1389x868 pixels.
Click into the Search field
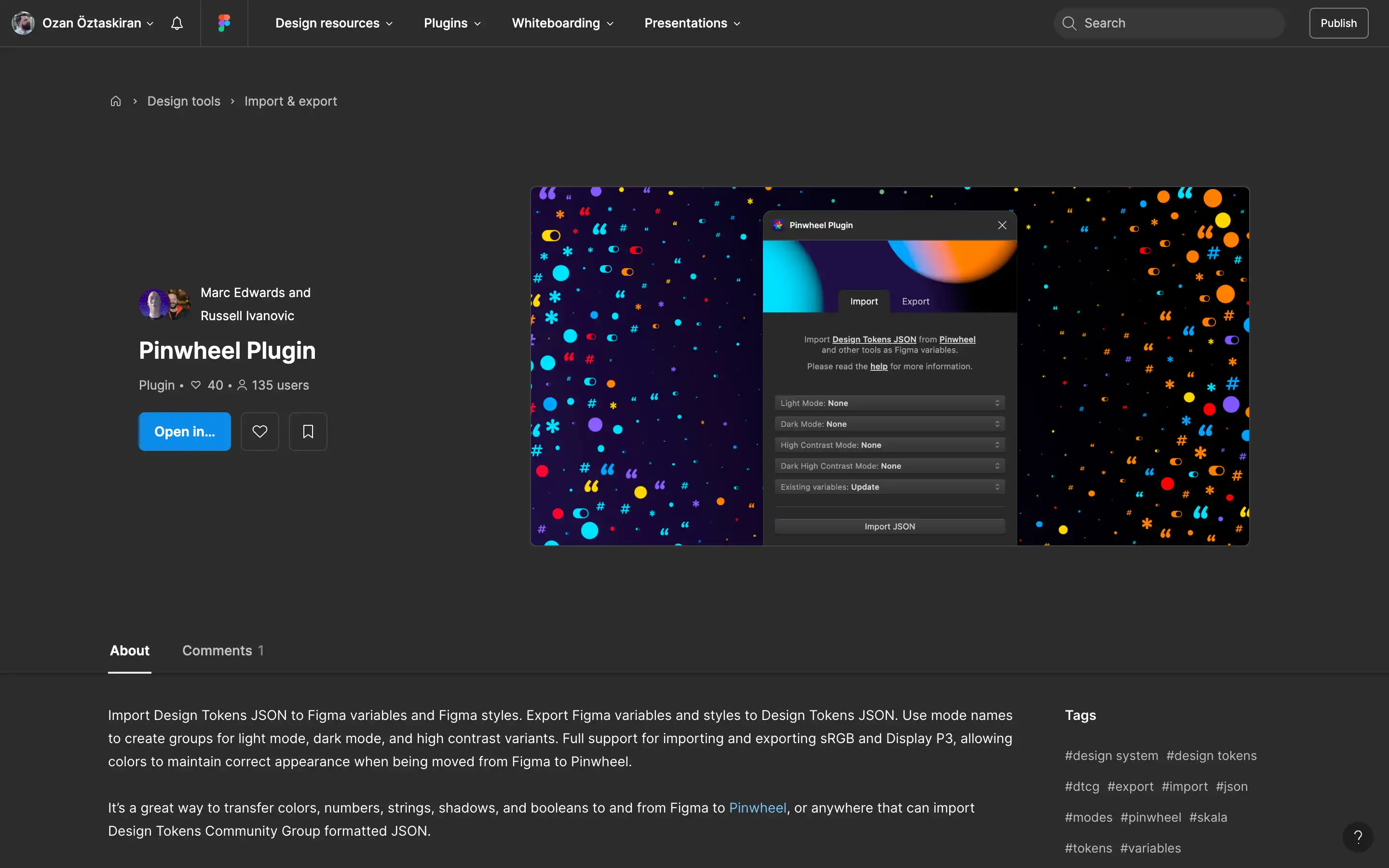1169,23
